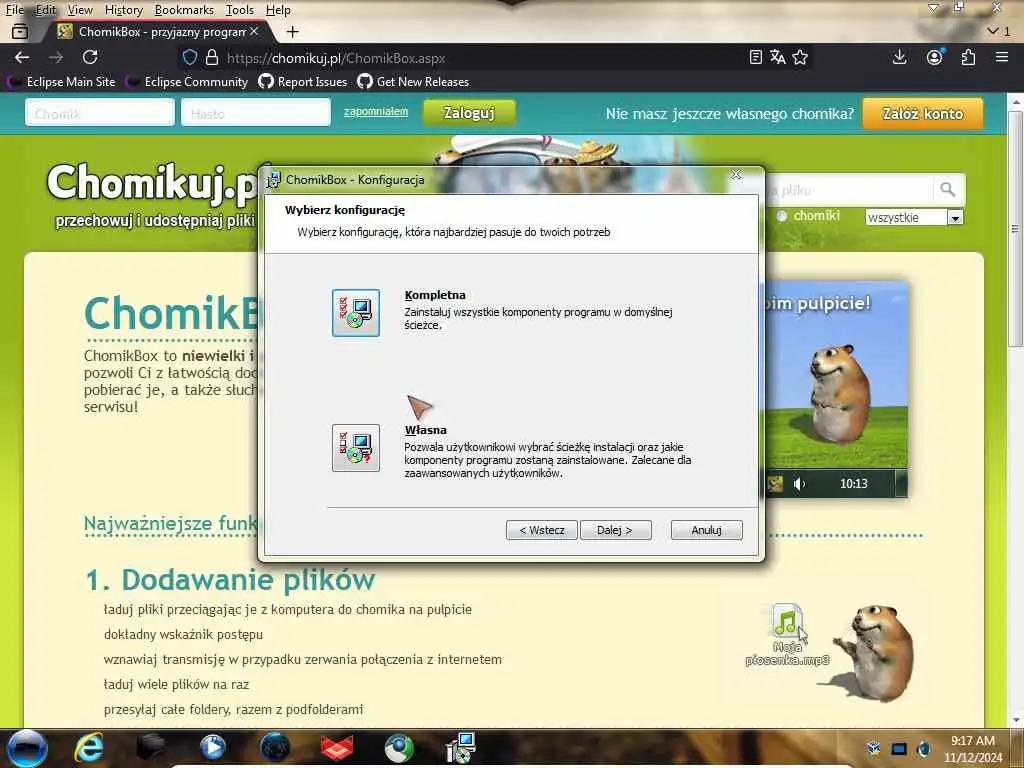1024x768 pixels.
Task: Click the Chomik username field
Action: 100,112
